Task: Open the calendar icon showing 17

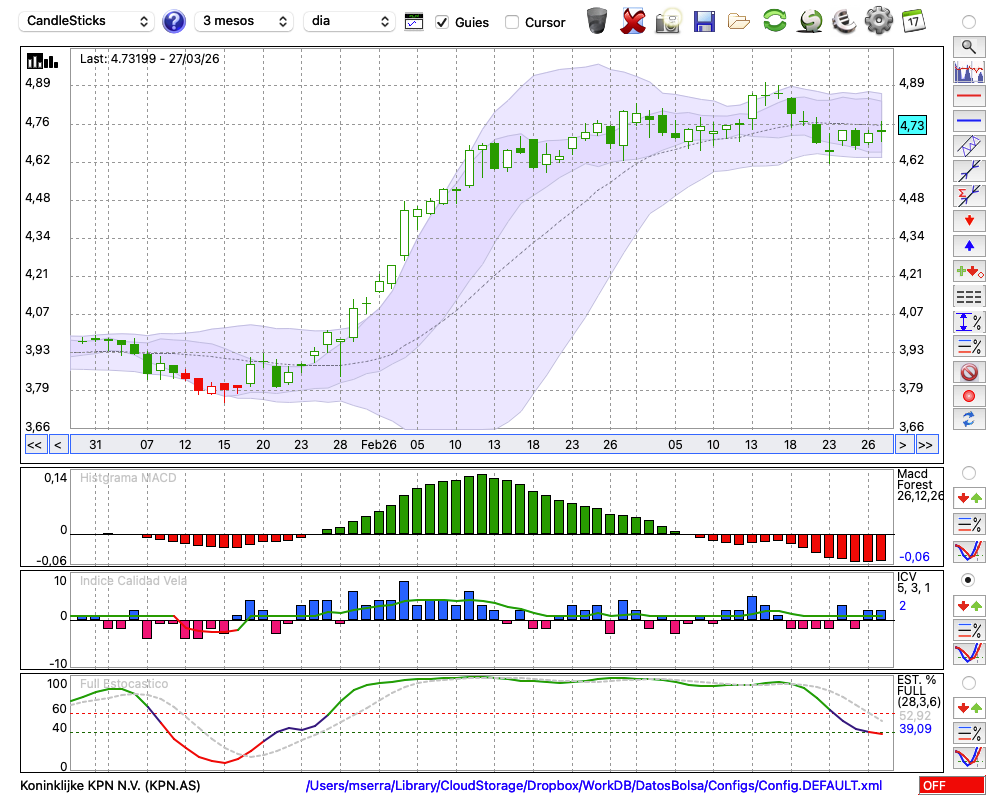Action: coord(913,21)
